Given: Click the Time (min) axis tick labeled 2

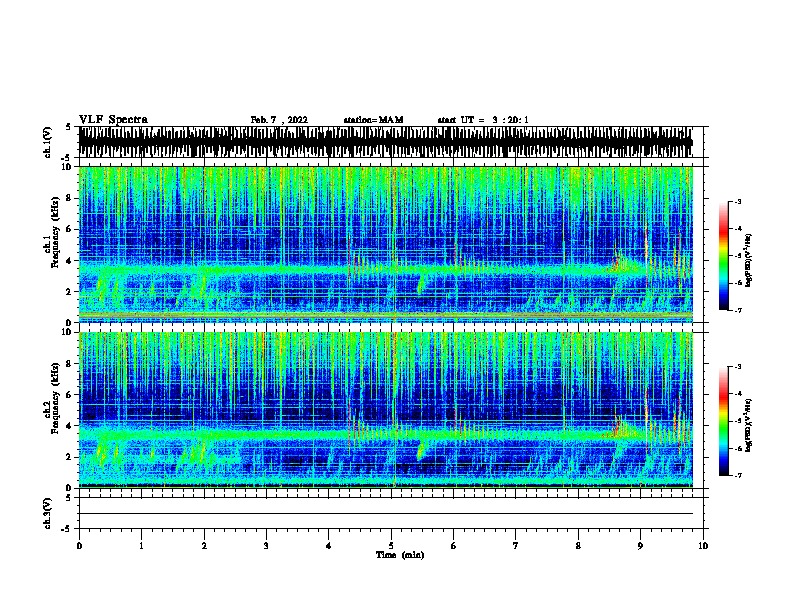Looking at the screenshot, I should point(204,546).
